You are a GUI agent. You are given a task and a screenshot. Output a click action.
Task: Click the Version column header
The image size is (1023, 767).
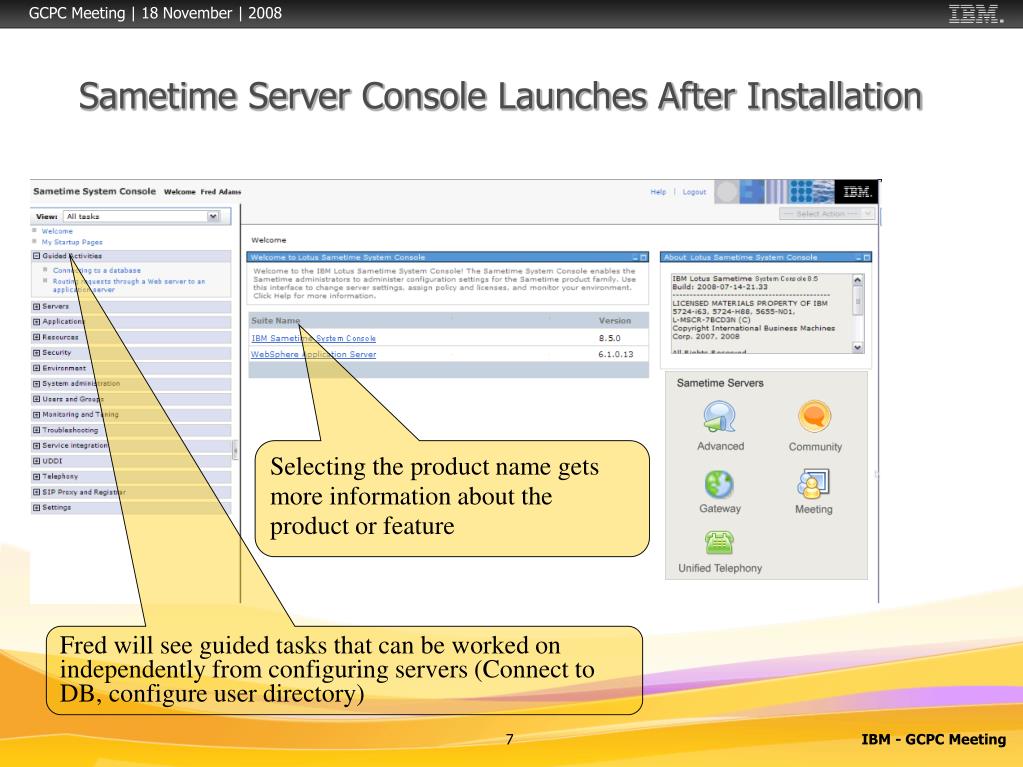click(x=615, y=321)
